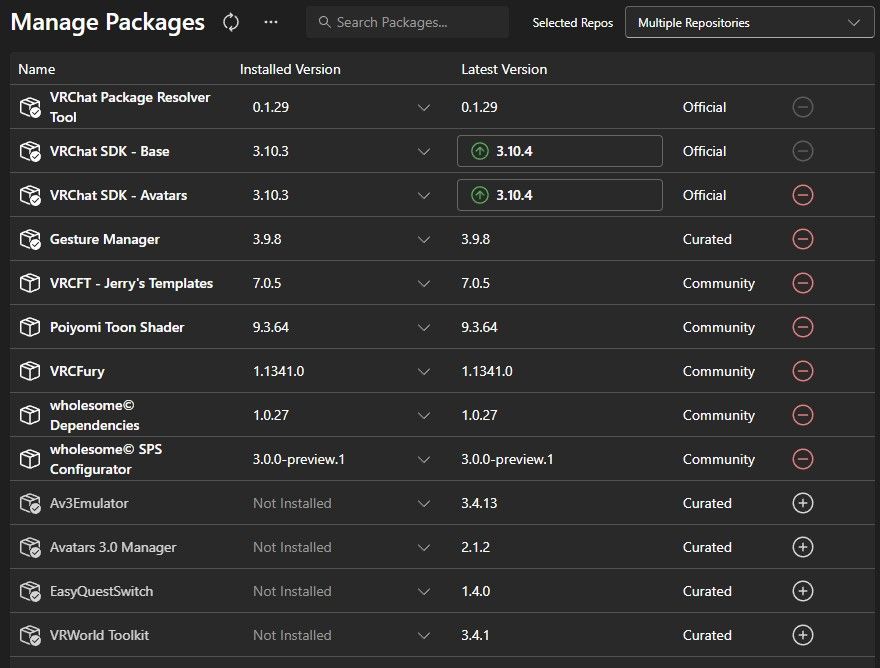The height and width of the screenshot is (668, 880).
Task: Upgrade VRChat SDK - Base to 3.10.4
Action: 560,151
